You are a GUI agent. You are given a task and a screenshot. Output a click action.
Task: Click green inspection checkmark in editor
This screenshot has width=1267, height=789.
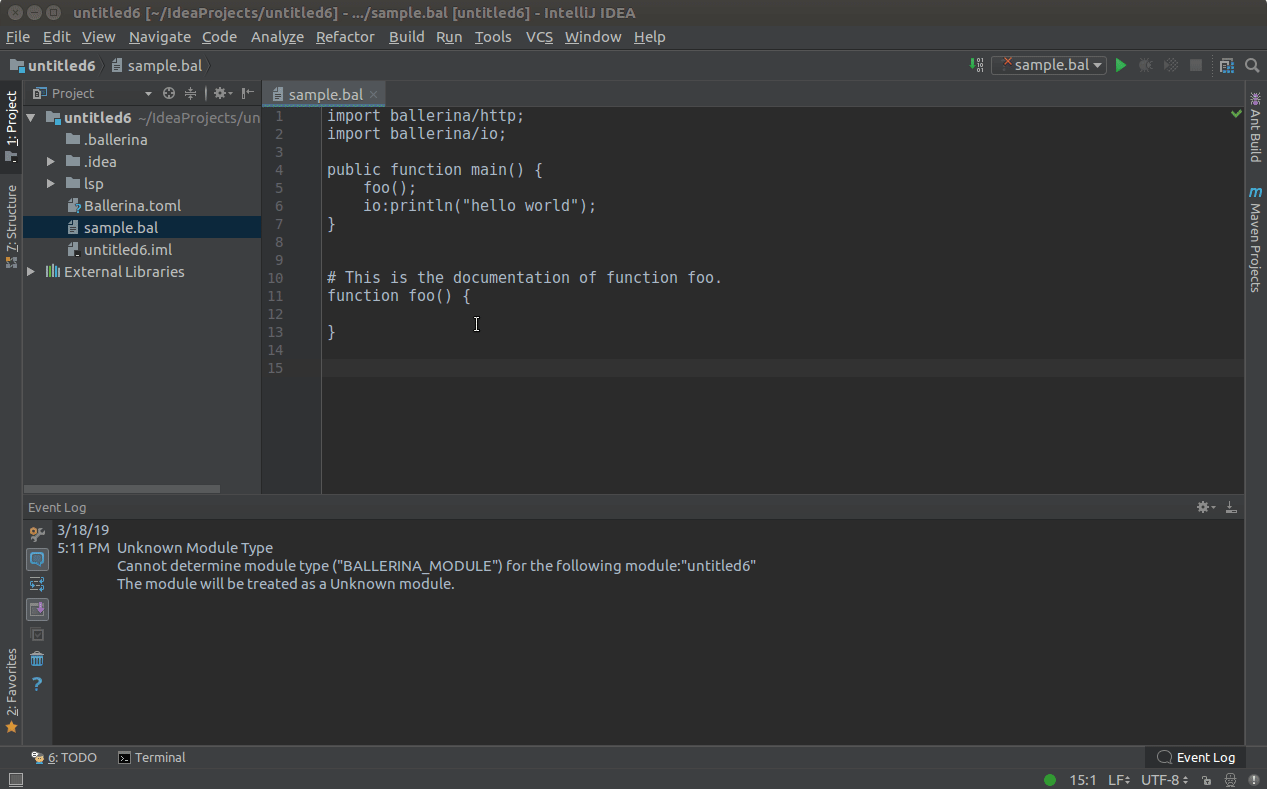[1236, 115]
